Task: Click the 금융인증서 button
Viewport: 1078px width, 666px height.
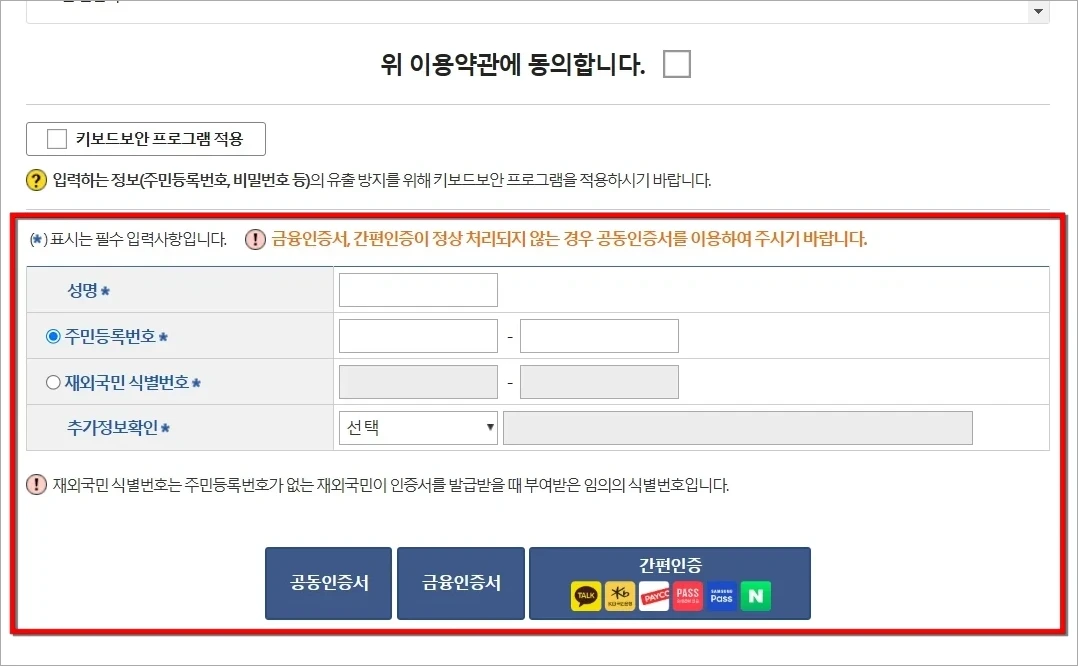Action: tap(460, 583)
